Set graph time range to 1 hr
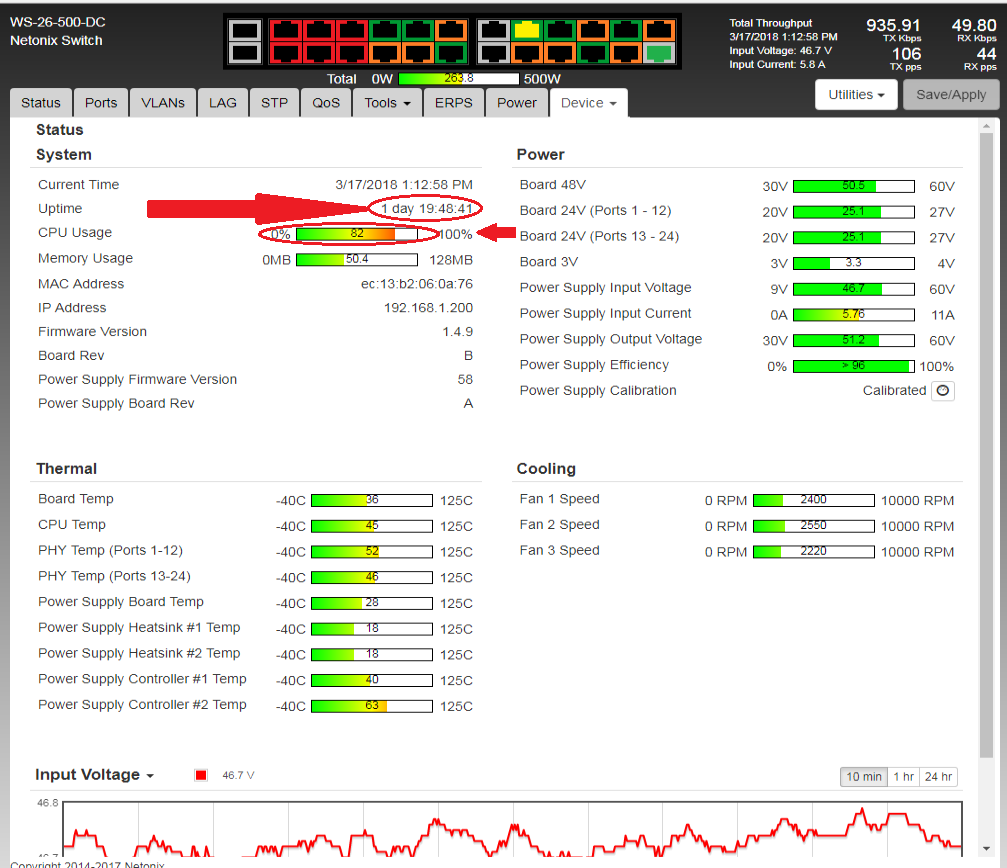Screen dimensions: 1007x868 903,777
